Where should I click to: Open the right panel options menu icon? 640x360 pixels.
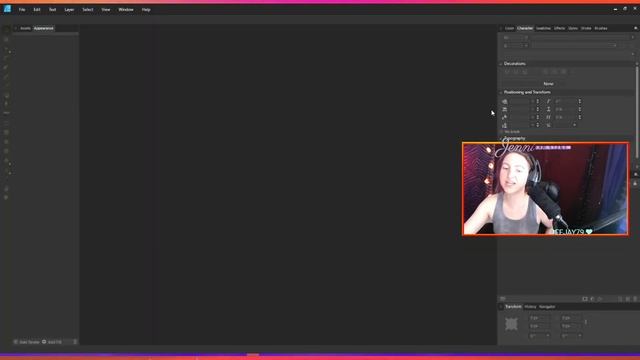636,28
